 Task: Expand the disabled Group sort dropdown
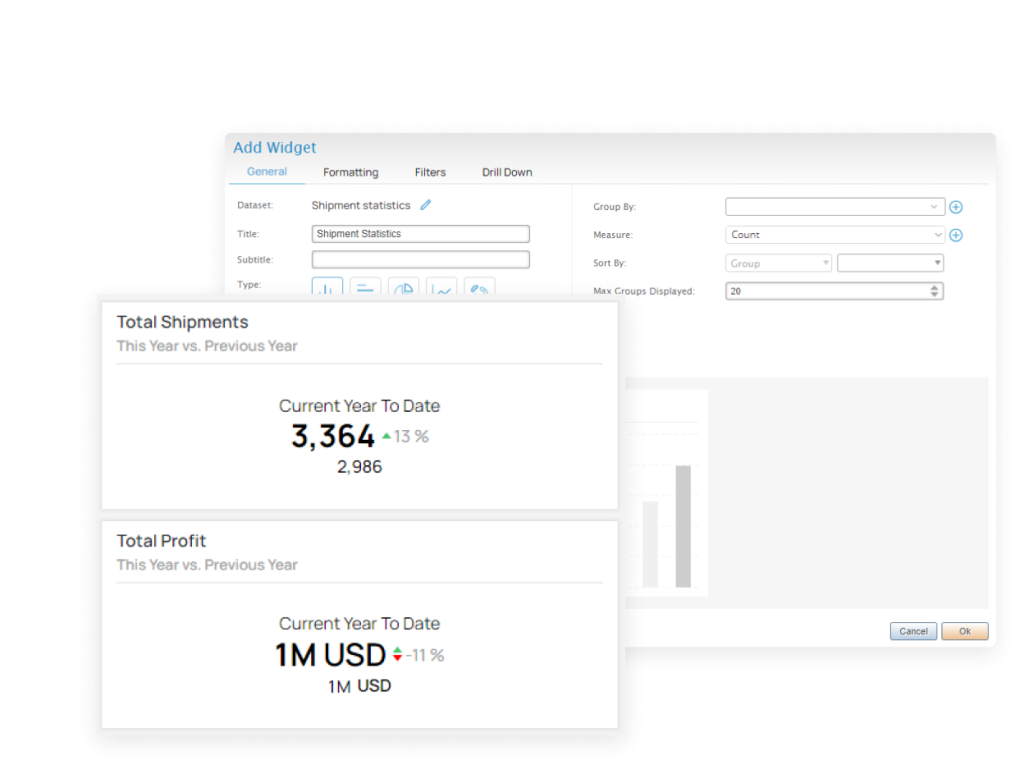point(777,262)
